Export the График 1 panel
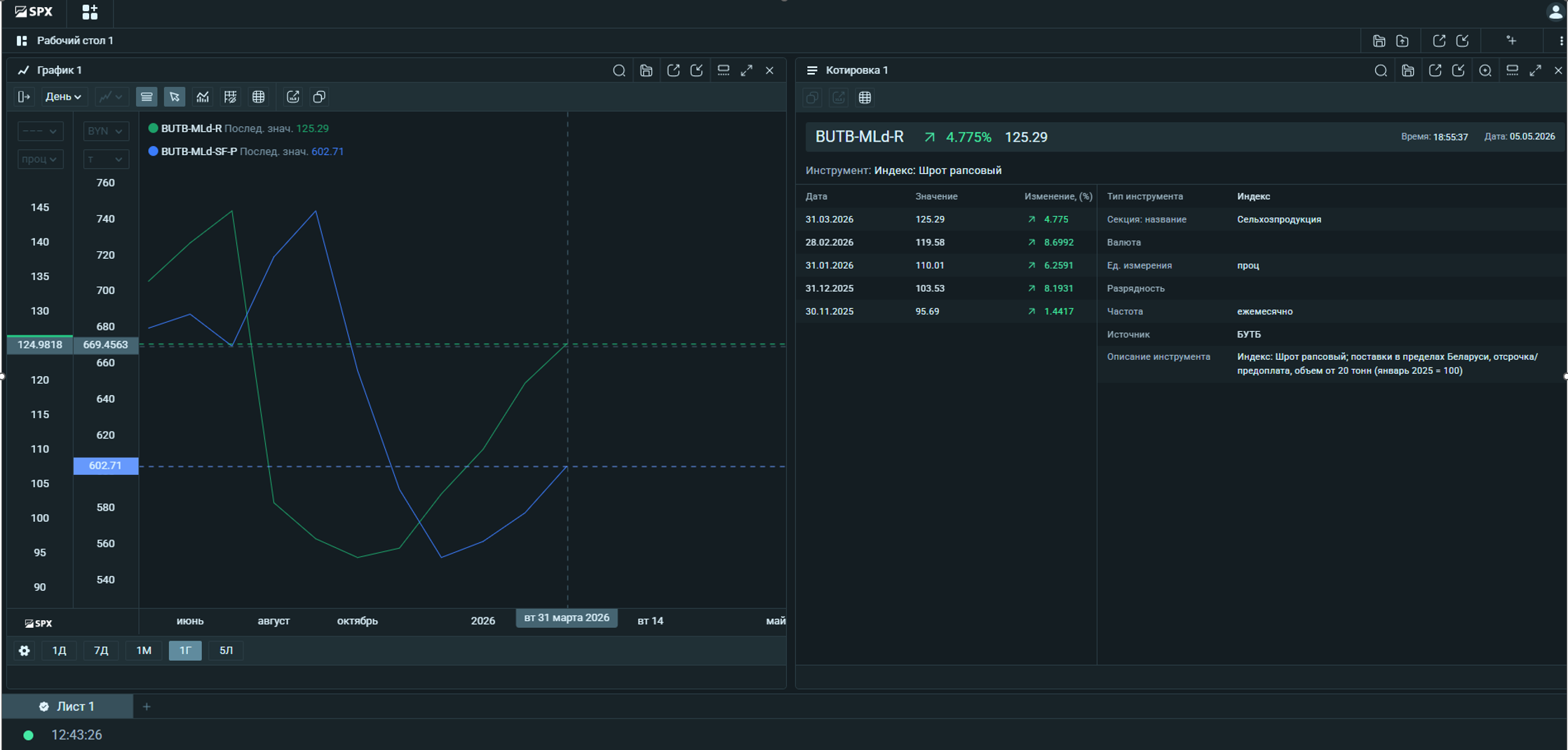The image size is (1568, 750). (673, 70)
